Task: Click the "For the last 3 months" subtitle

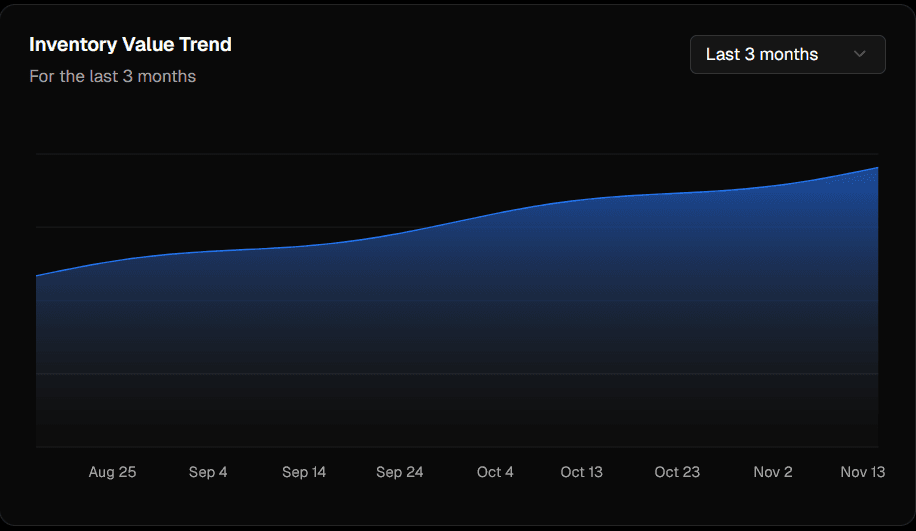Action: tap(112, 76)
